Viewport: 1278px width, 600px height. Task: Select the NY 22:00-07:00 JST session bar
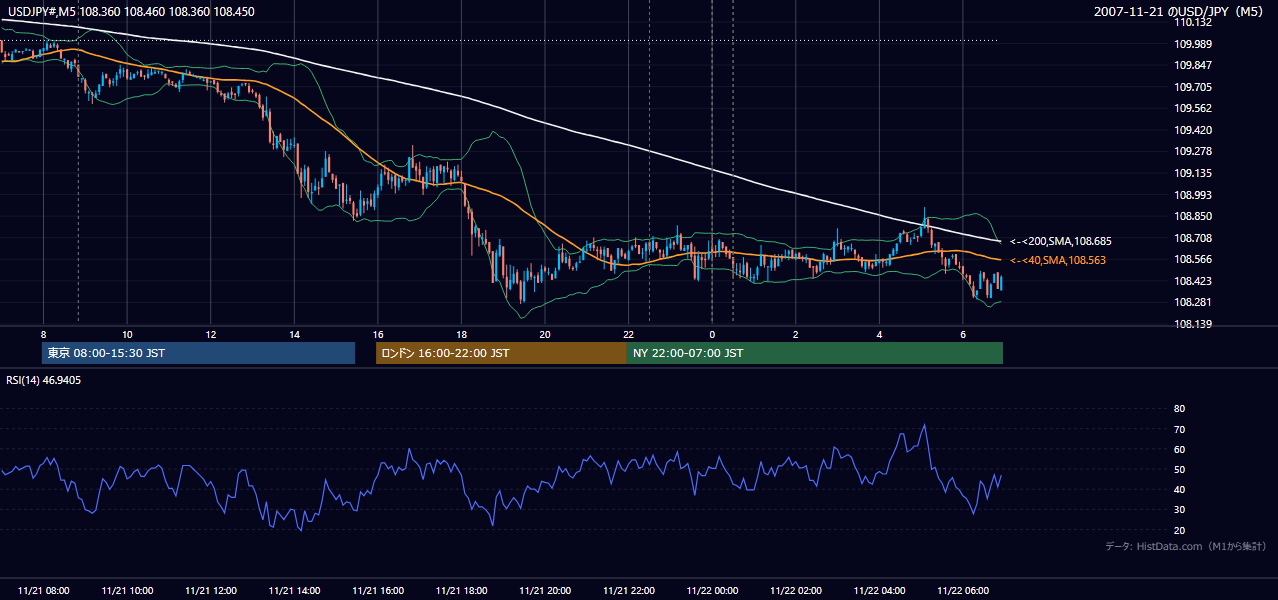(x=815, y=353)
